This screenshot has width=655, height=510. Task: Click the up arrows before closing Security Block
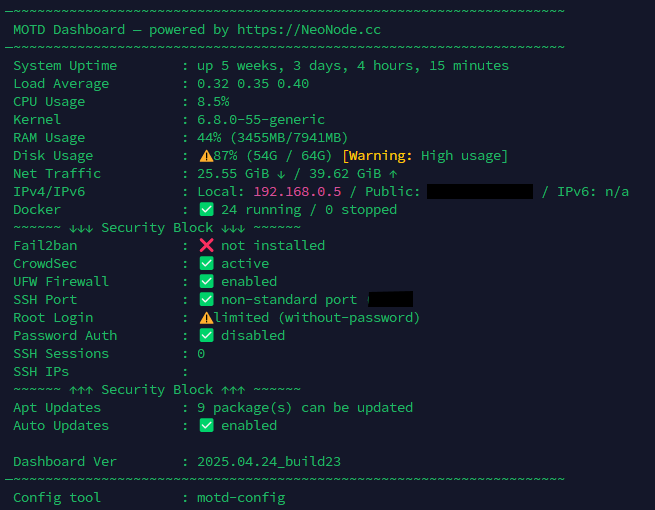click(81, 390)
